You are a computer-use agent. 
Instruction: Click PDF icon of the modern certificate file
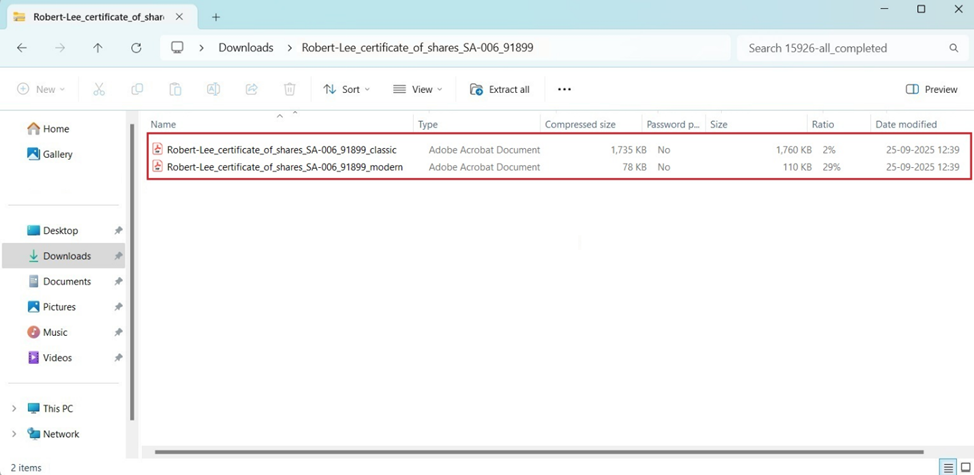[x=158, y=166]
